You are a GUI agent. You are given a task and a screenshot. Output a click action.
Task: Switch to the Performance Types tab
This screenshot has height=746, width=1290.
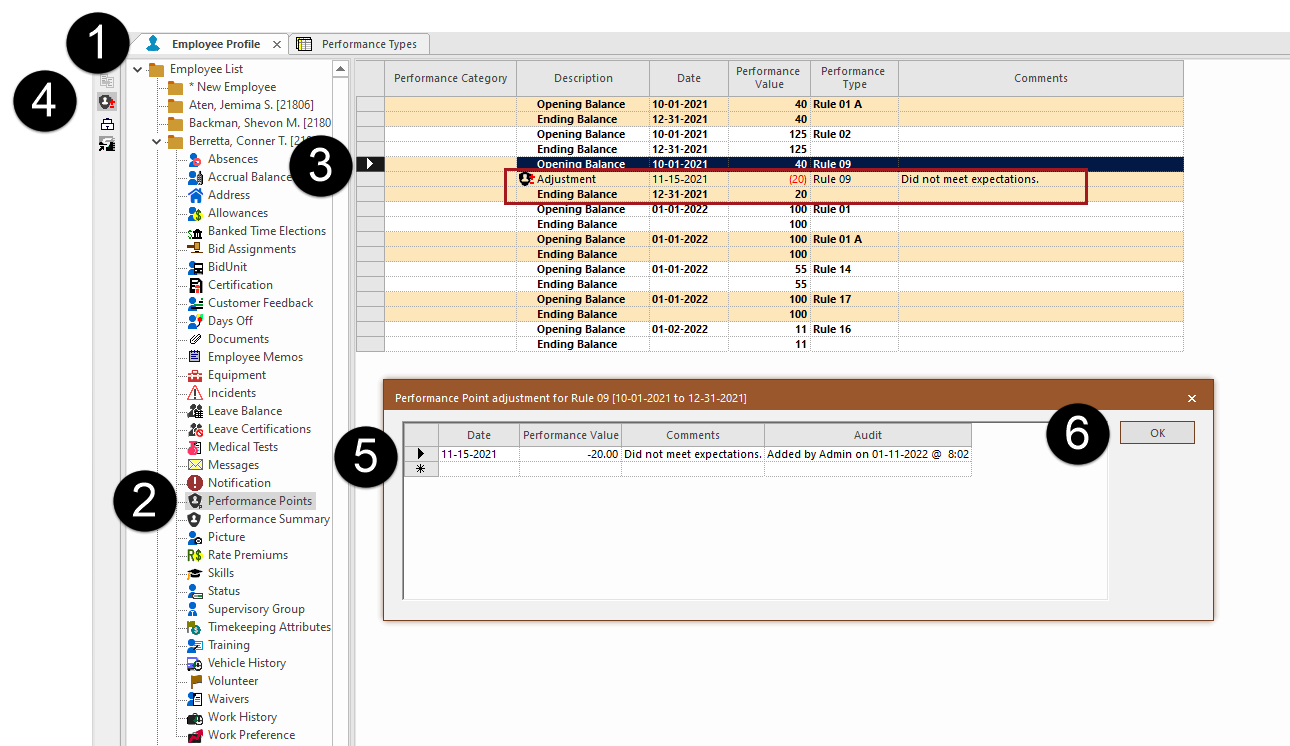359,43
